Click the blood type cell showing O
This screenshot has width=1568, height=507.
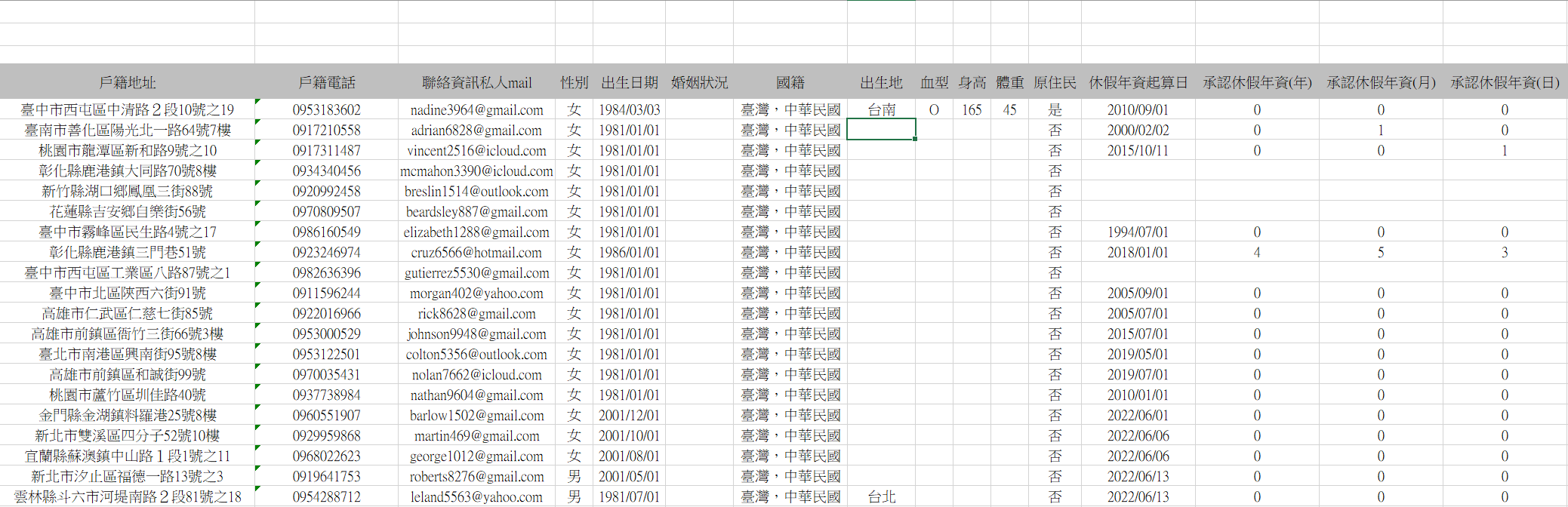point(934,110)
